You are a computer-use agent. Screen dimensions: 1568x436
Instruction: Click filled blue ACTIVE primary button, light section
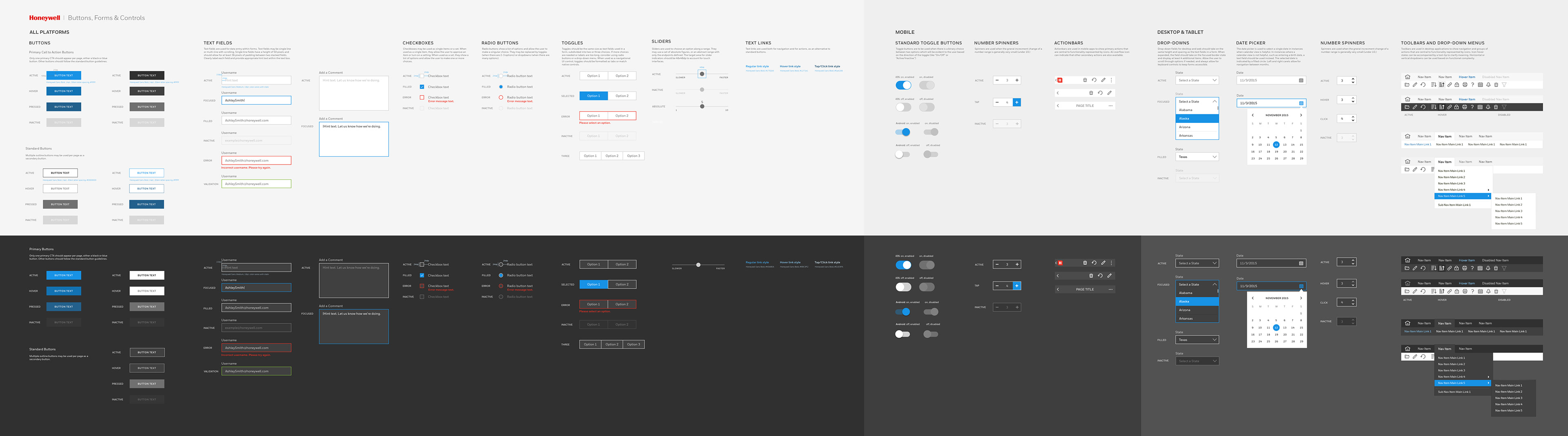(x=63, y=76)
